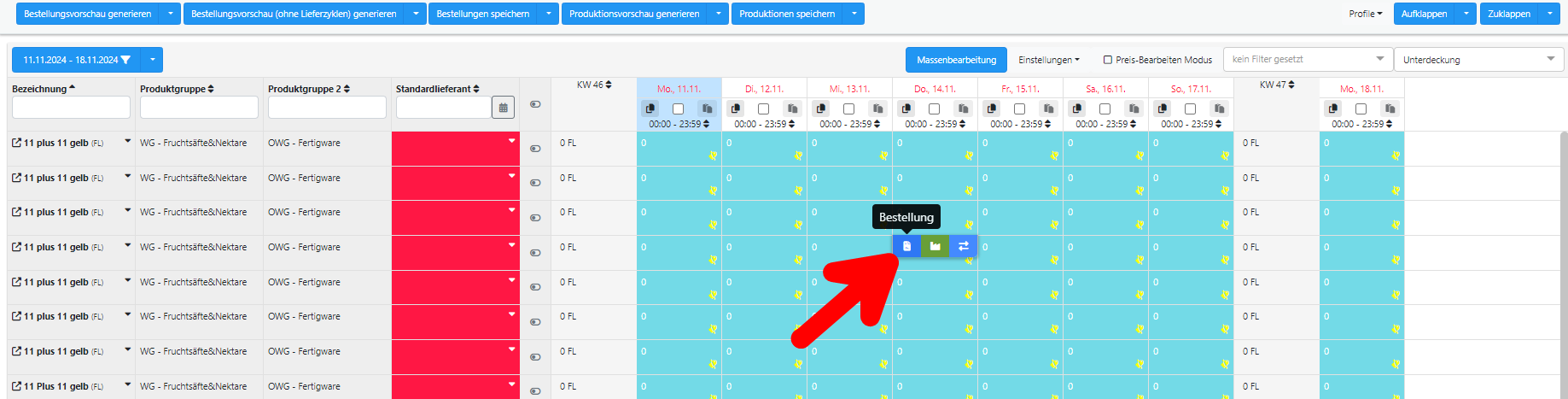Click the copy icon under Mi., 13.11.
1568x399 pixels.
point(821,109)
